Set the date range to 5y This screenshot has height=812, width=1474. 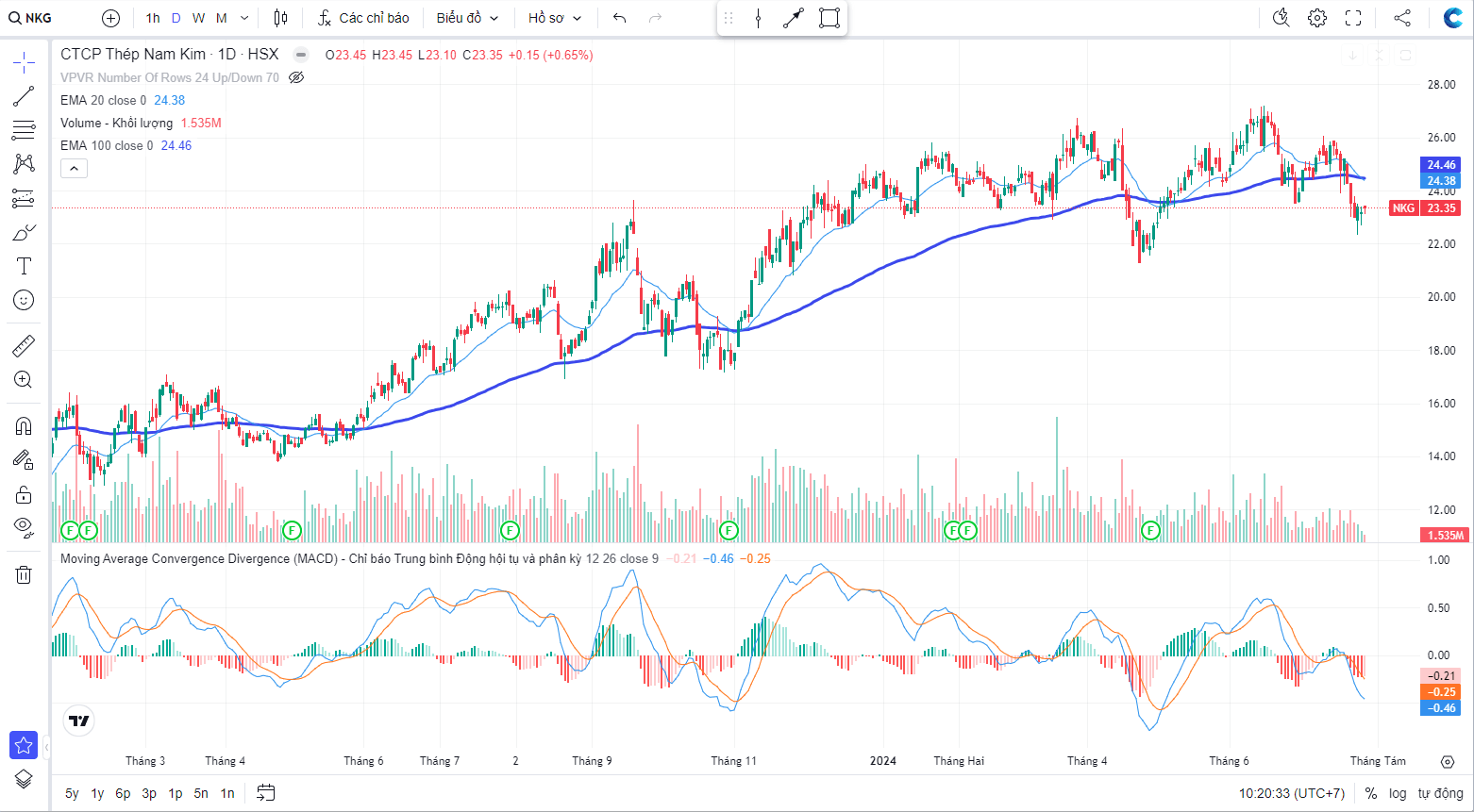[x=72, y=793]
